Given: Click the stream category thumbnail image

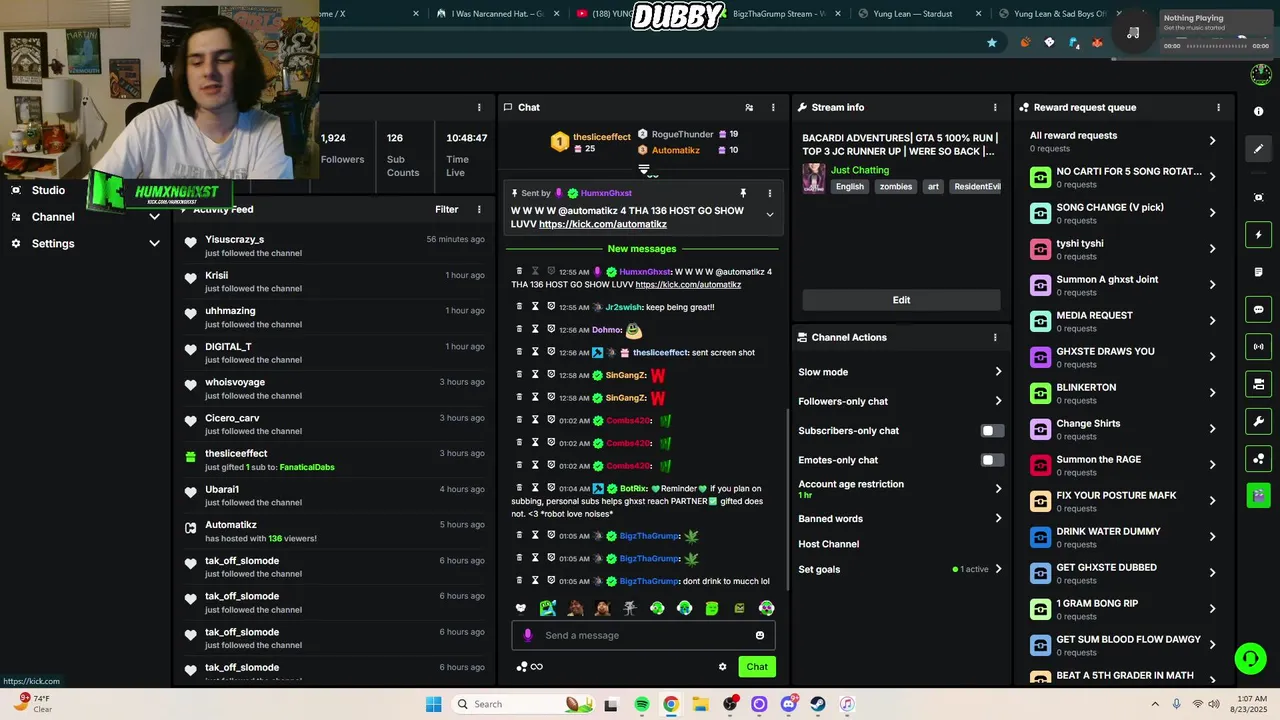Looking at the screenshot, I should [x=814, y=178].
